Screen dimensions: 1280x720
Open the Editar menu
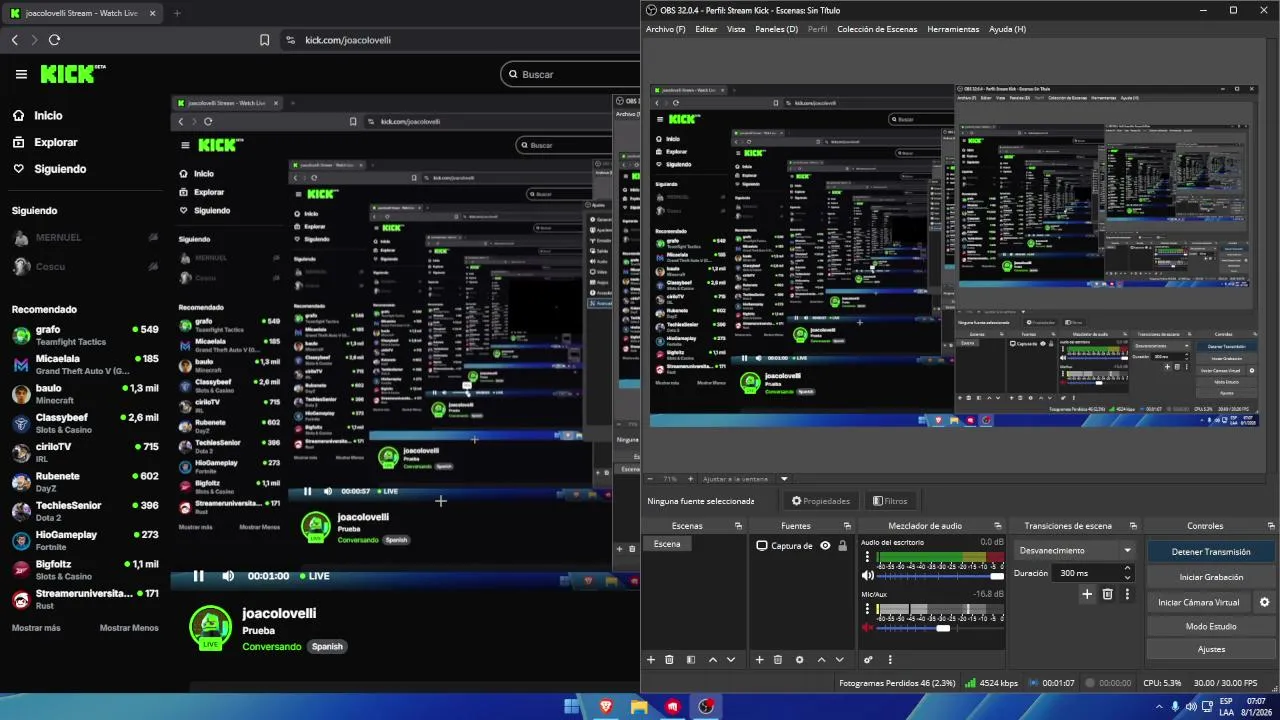pos(706,29)
